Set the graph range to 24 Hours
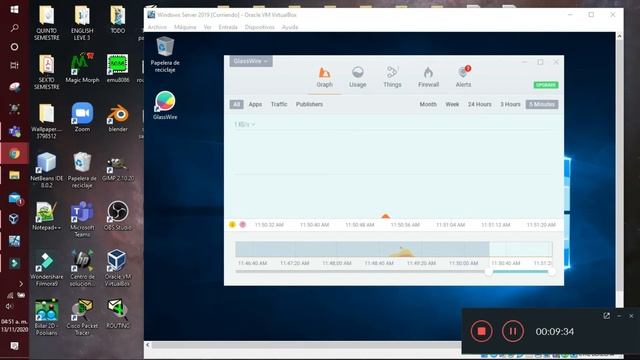Image resolution: width=640 pixels, height=360 pixels. tap(480, 104)
